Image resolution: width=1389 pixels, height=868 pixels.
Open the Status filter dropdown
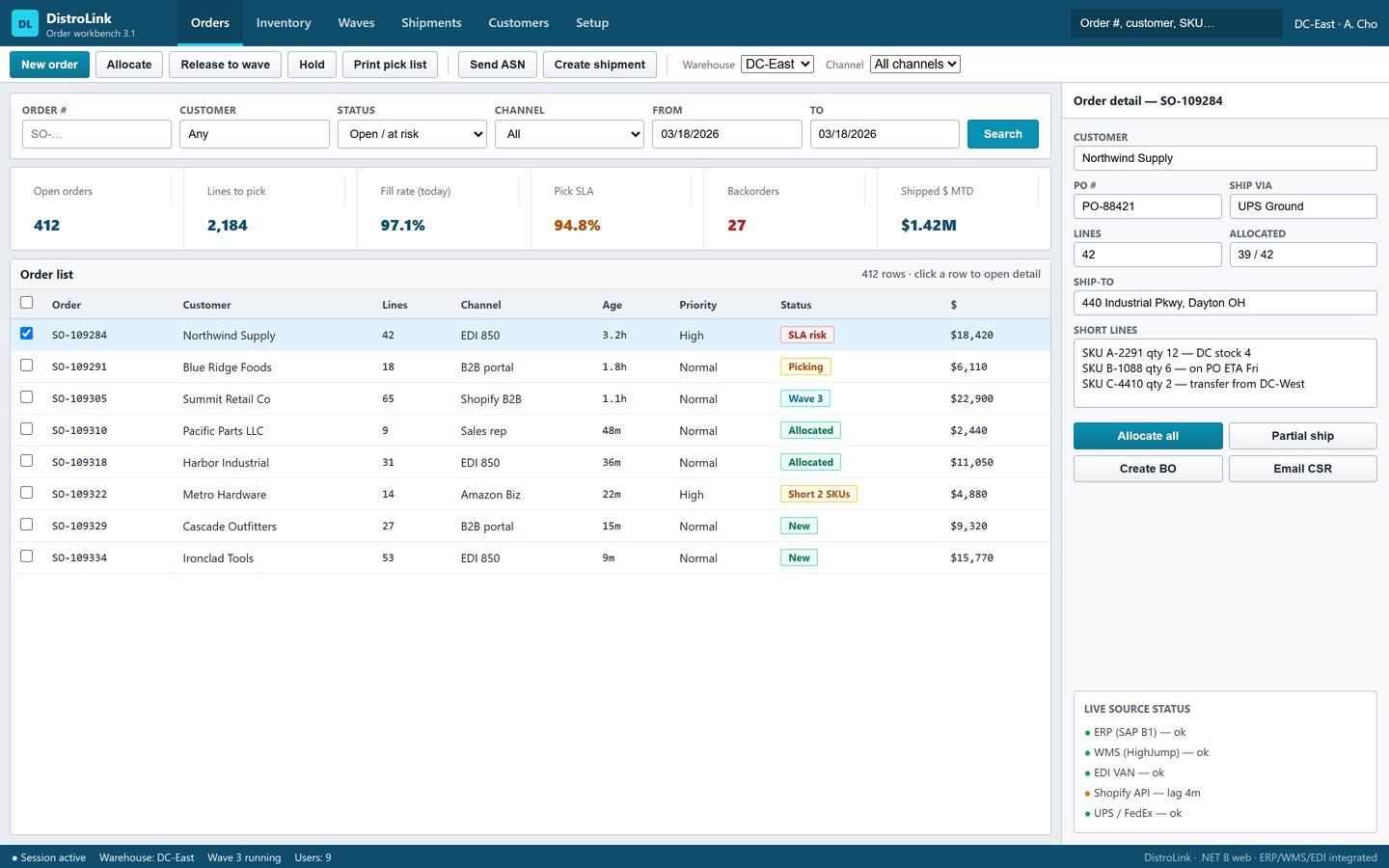point(412,134)
